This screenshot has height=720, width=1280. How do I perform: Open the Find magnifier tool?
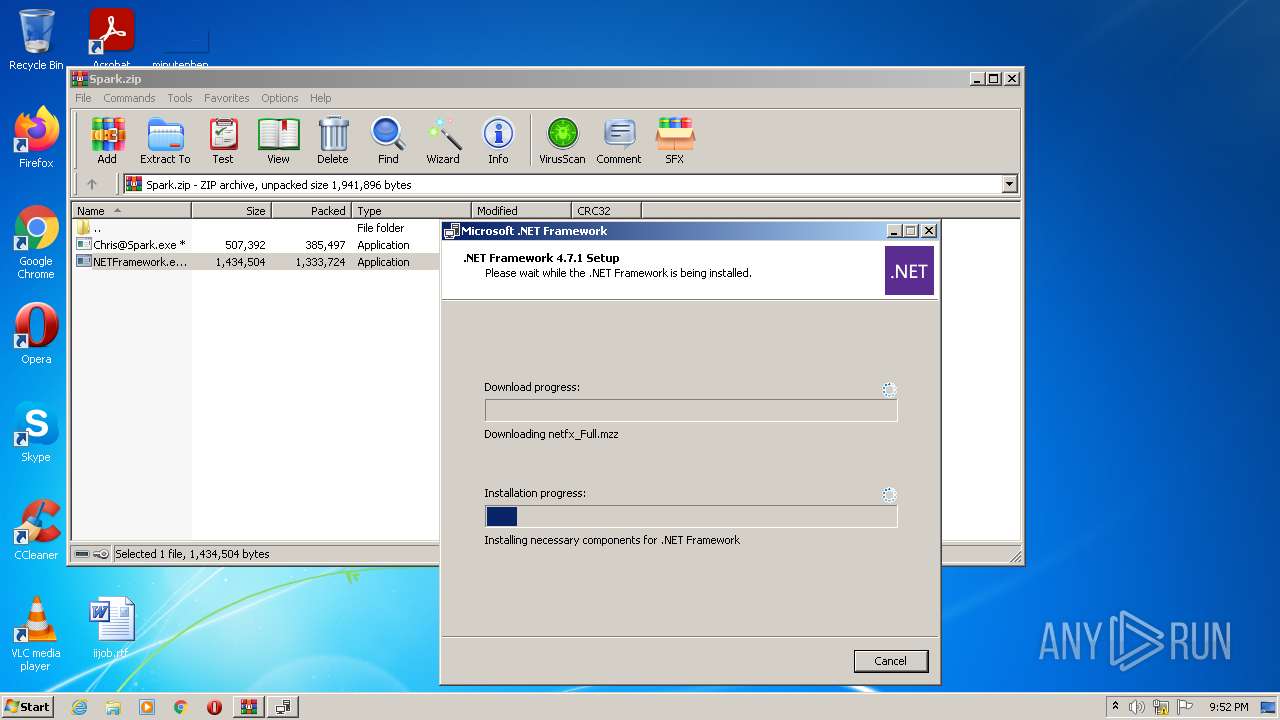(388, 140)
